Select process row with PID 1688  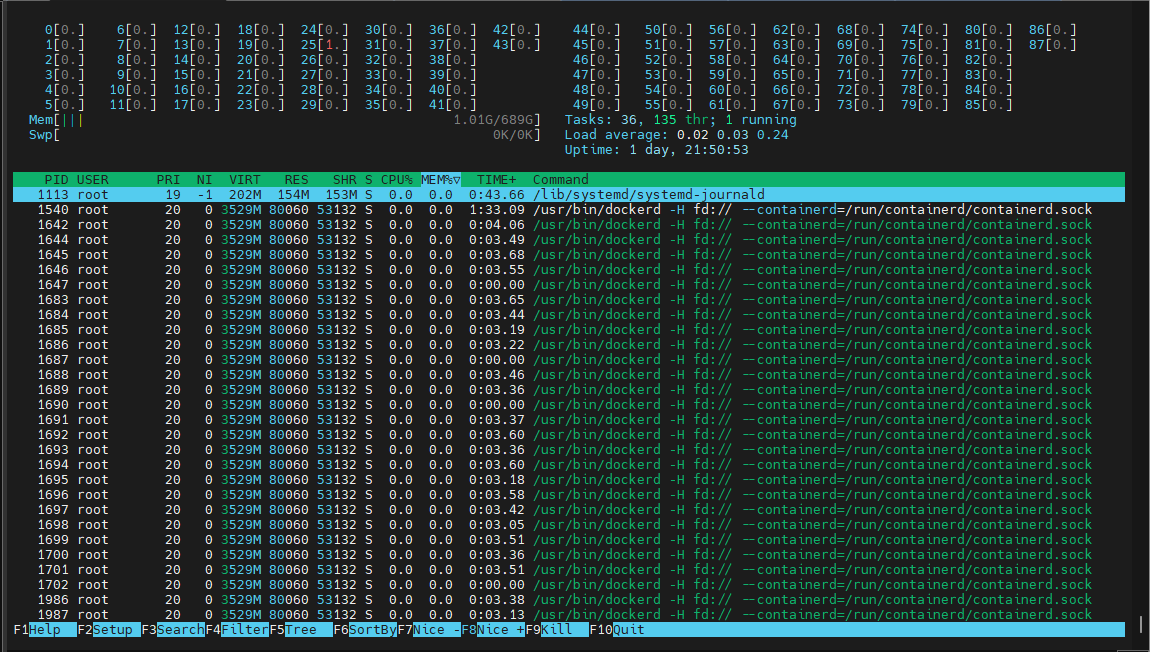[x=568, y=375]
